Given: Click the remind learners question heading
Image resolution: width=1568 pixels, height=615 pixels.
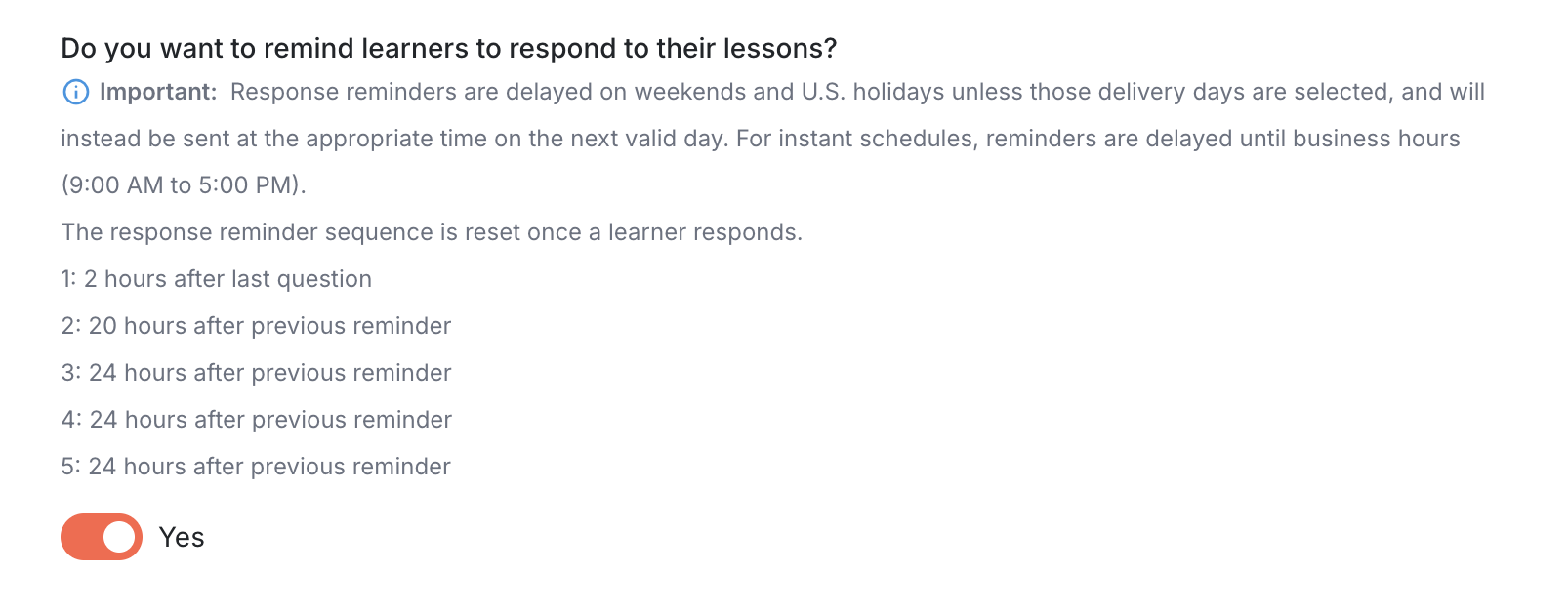Looking at the screenshot, I should point(449,49).
